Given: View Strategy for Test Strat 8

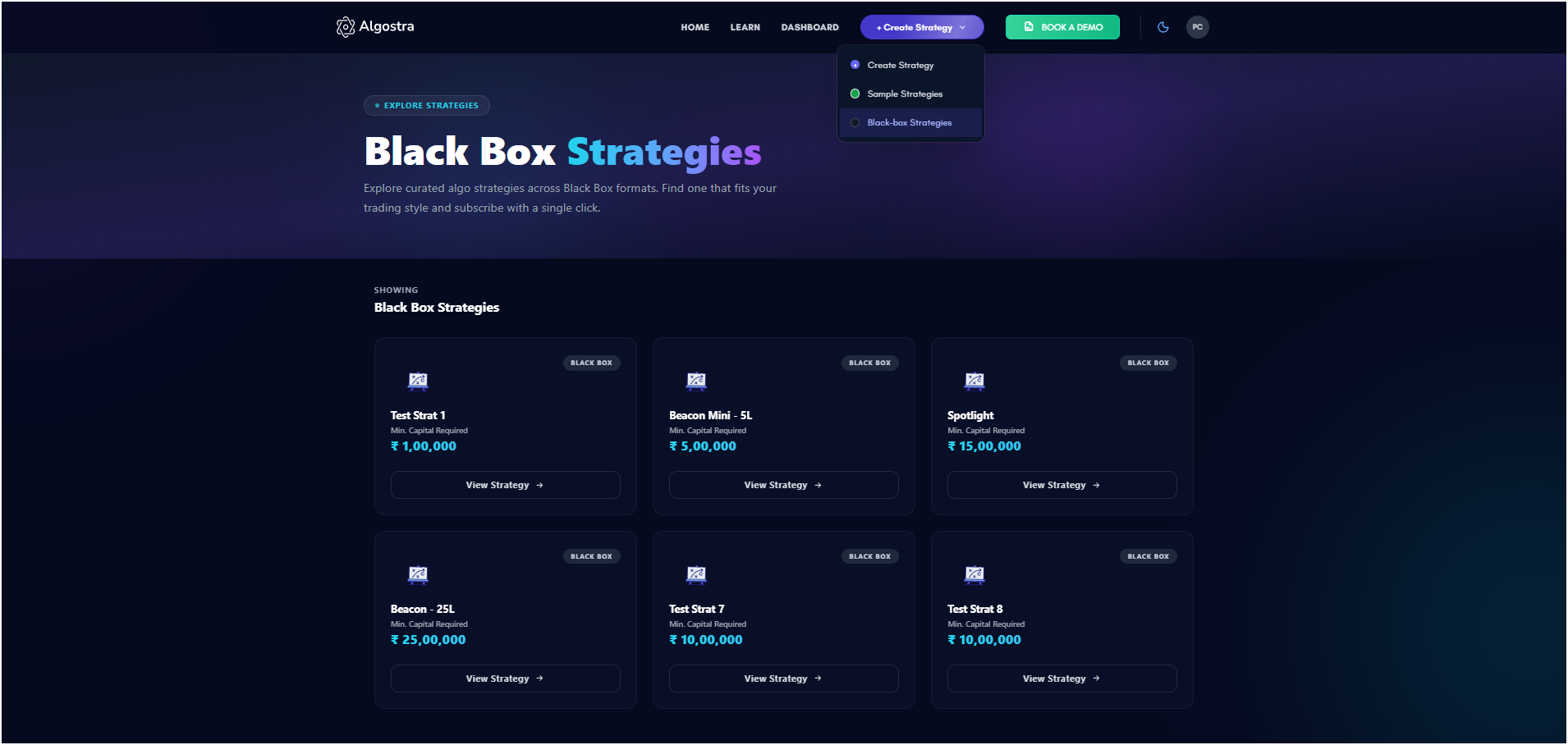Looking at the screenshot, I should click(1061, 679).
